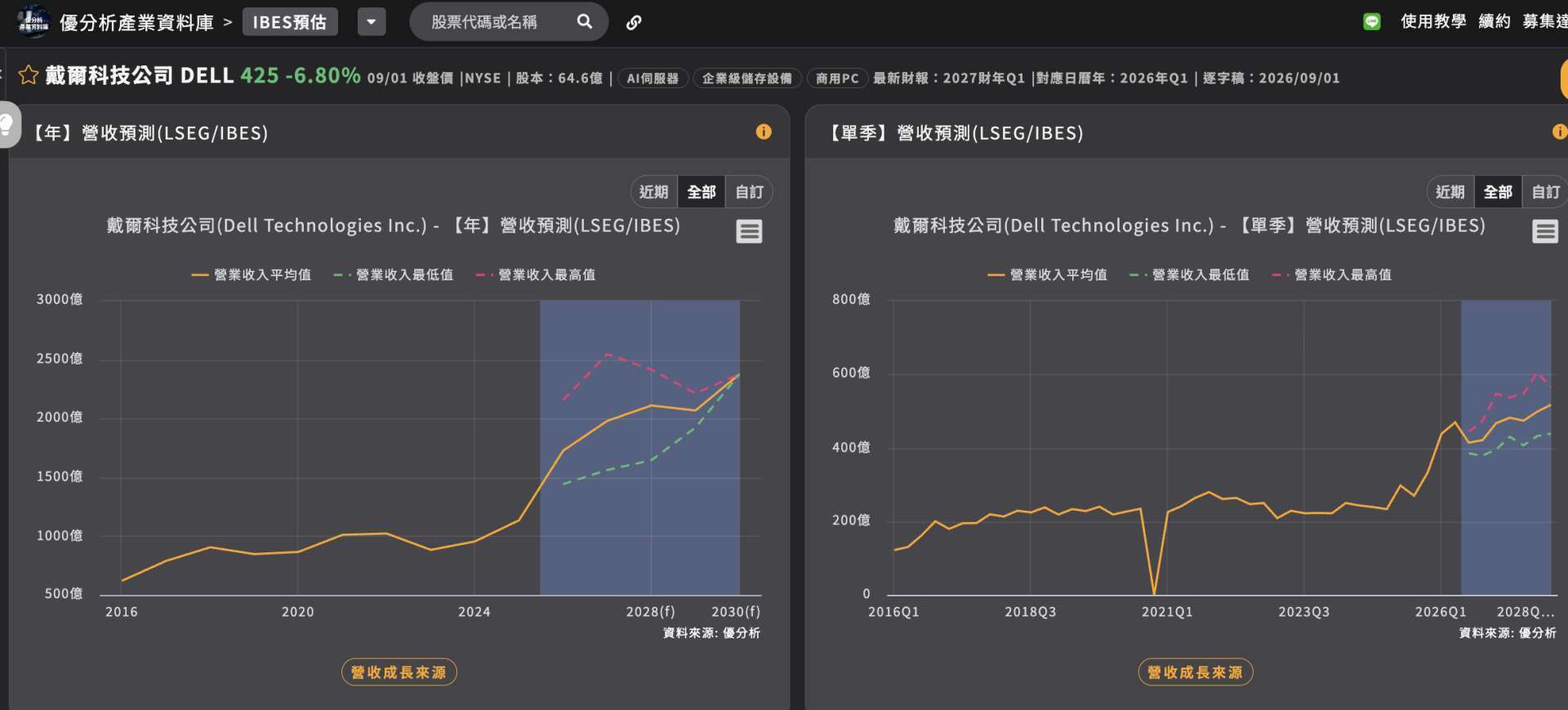Viewport: 1568px width, 710px height.
Task: Copy page link via chain icon
Action: (x=634, y=22)
